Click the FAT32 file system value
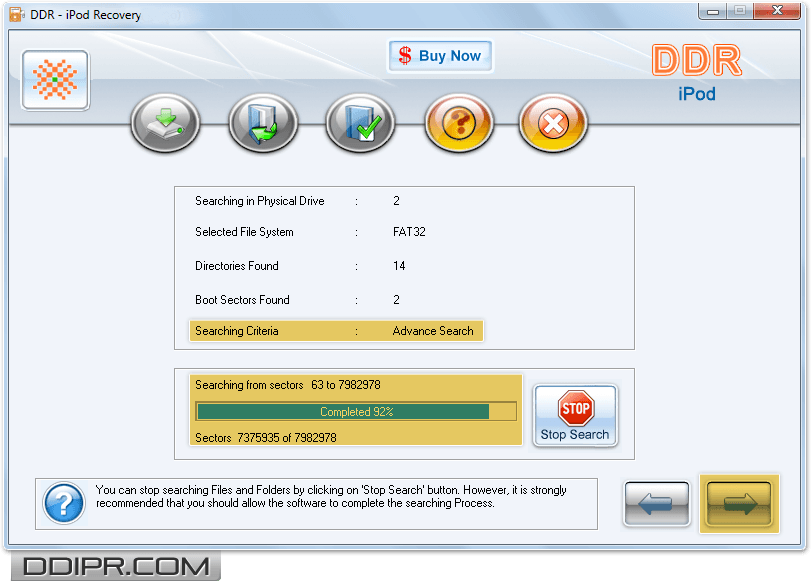The image size is (811, 581). pyautogui.click(x=409, y=232)
